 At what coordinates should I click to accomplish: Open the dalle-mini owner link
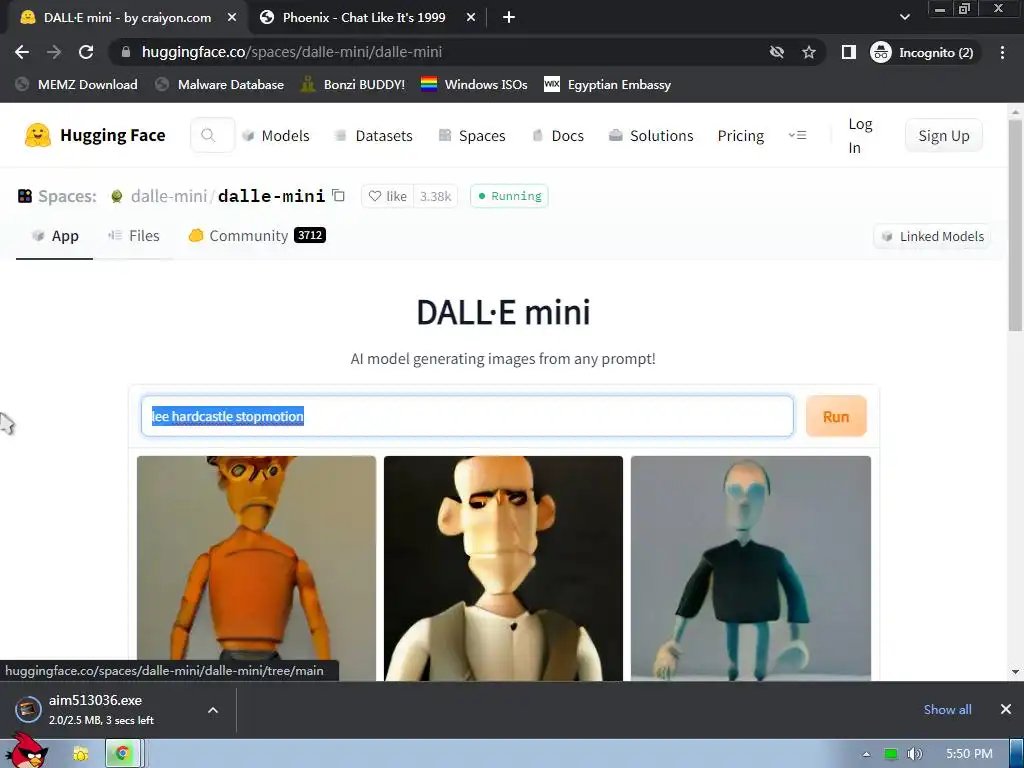coord(168,196)
